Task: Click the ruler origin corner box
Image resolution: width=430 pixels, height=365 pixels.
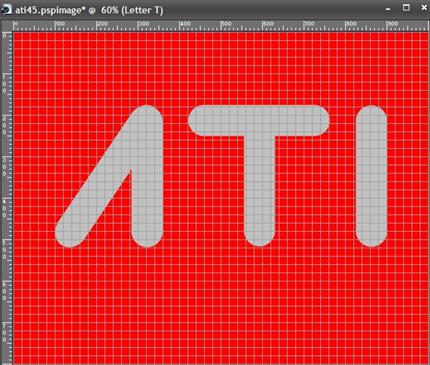Action: click(x=6, y=26)
